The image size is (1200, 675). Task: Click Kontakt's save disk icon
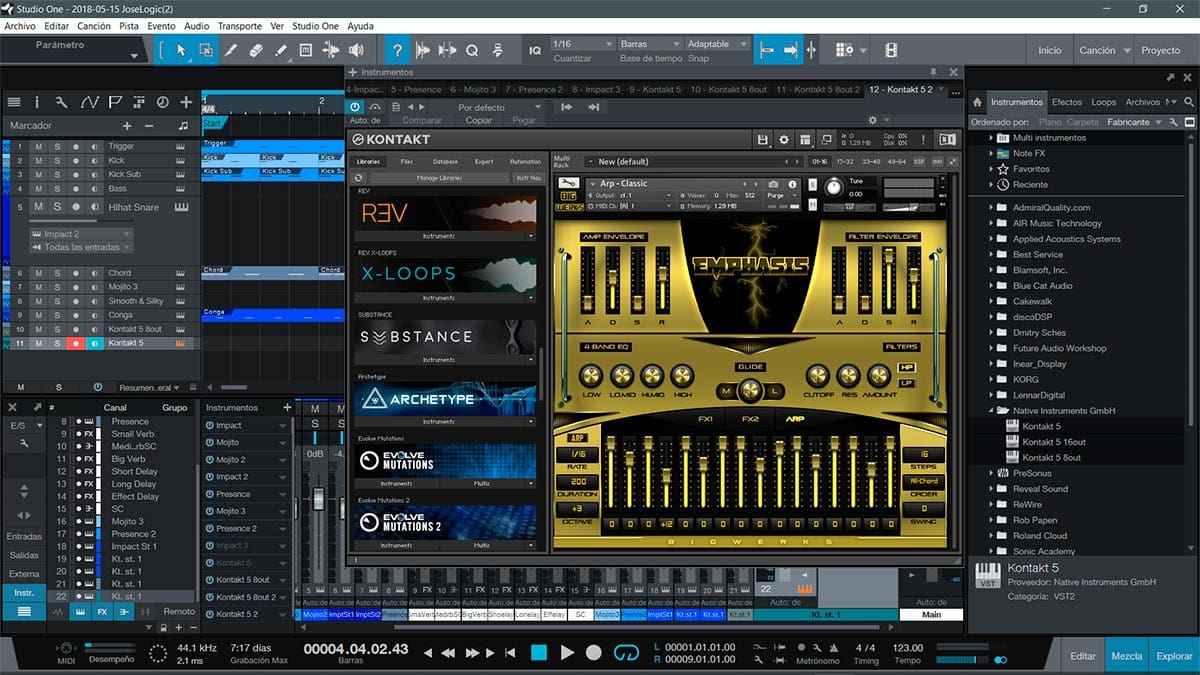(x=763, y=140)
